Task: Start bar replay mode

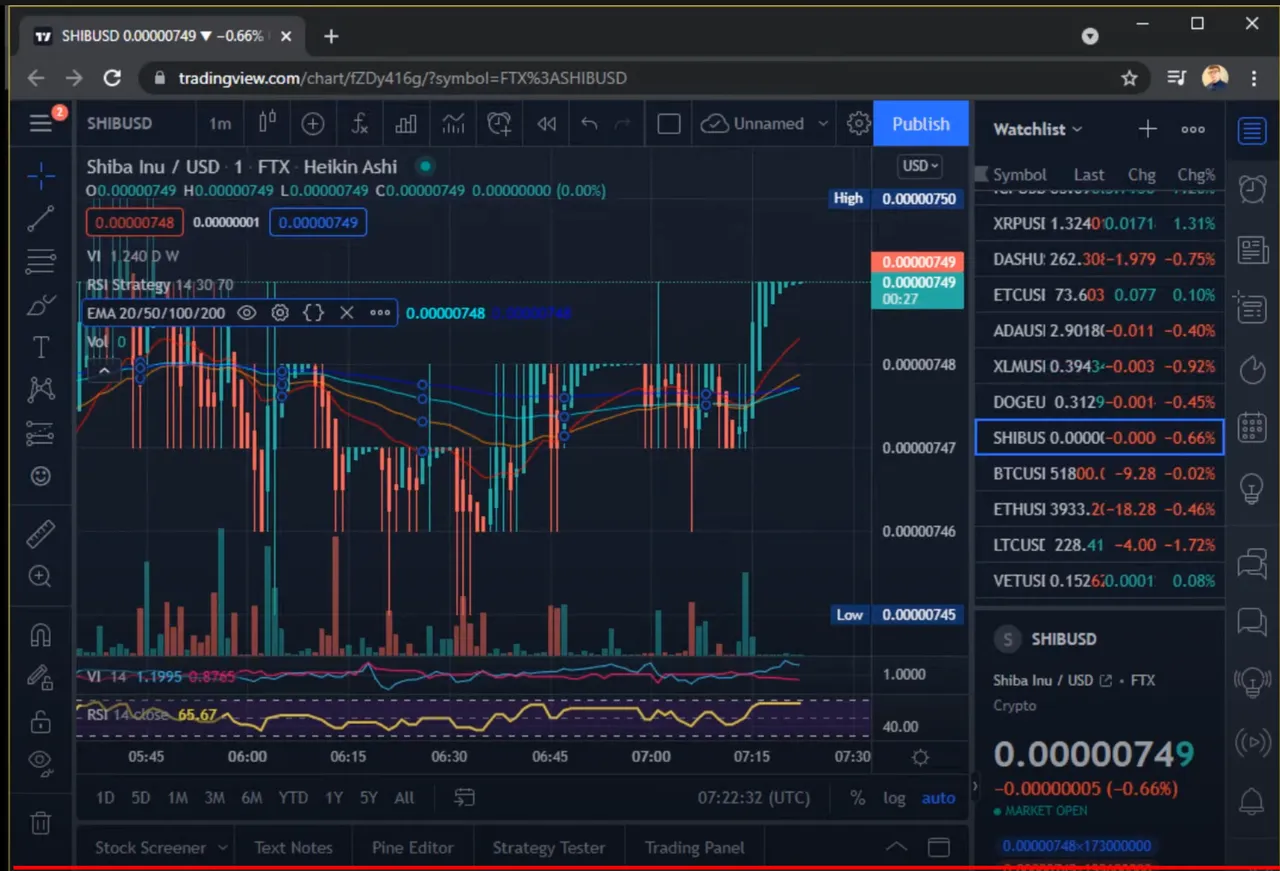Action: click(x=546, y=123)
